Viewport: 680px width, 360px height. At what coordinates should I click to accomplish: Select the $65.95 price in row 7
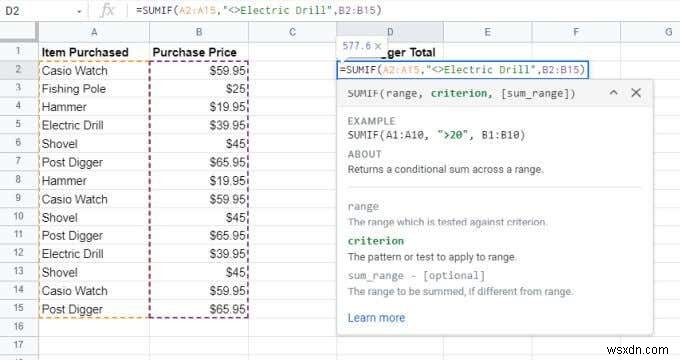[x=199, y=162]
